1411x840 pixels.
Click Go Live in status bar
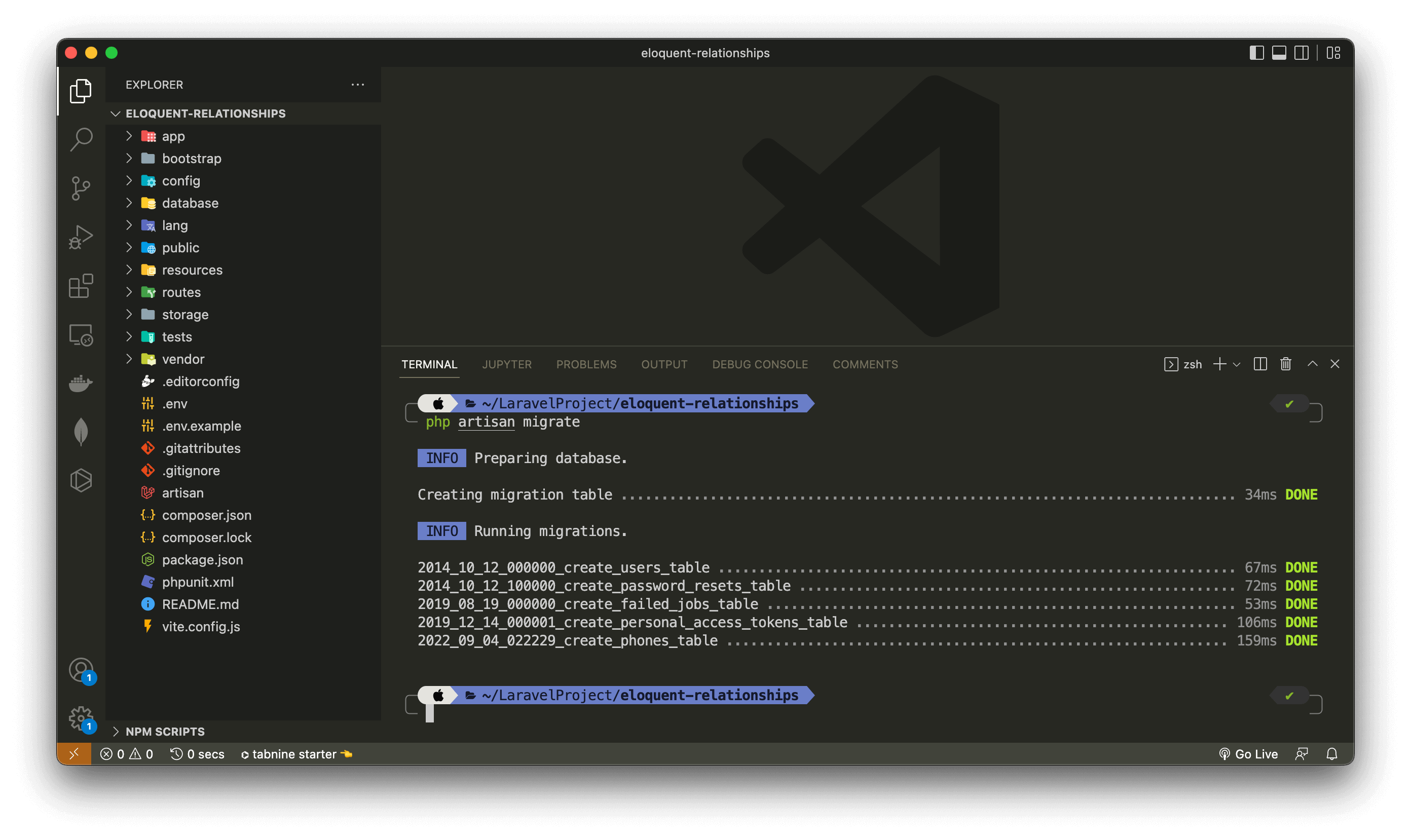pos(1248,754)
